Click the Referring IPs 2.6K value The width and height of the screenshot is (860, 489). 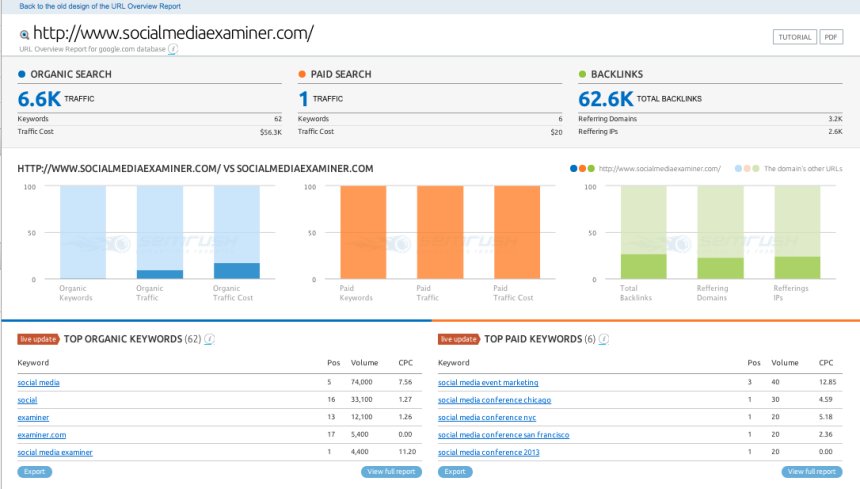coord(835,132)
